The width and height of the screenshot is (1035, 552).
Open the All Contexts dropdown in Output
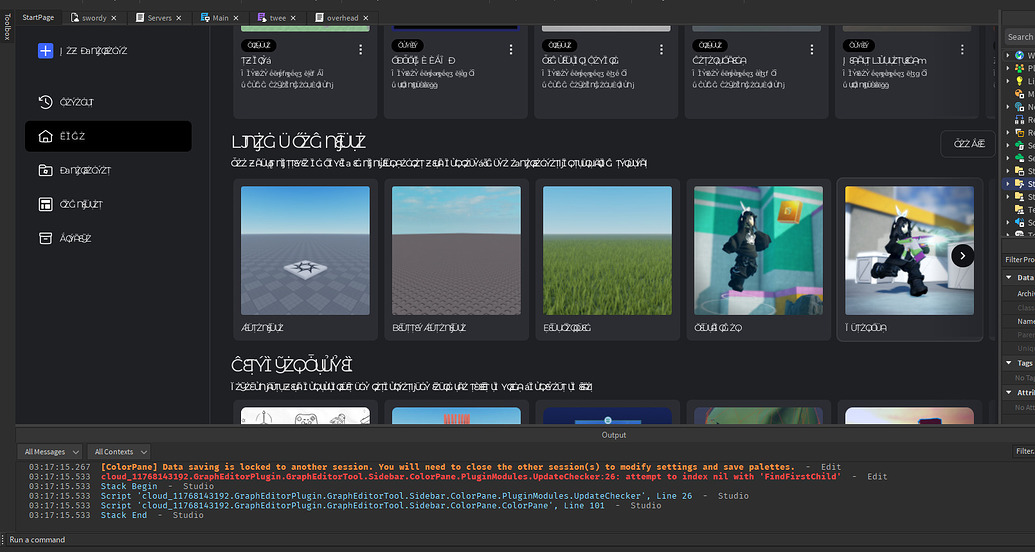pos(119,452)
